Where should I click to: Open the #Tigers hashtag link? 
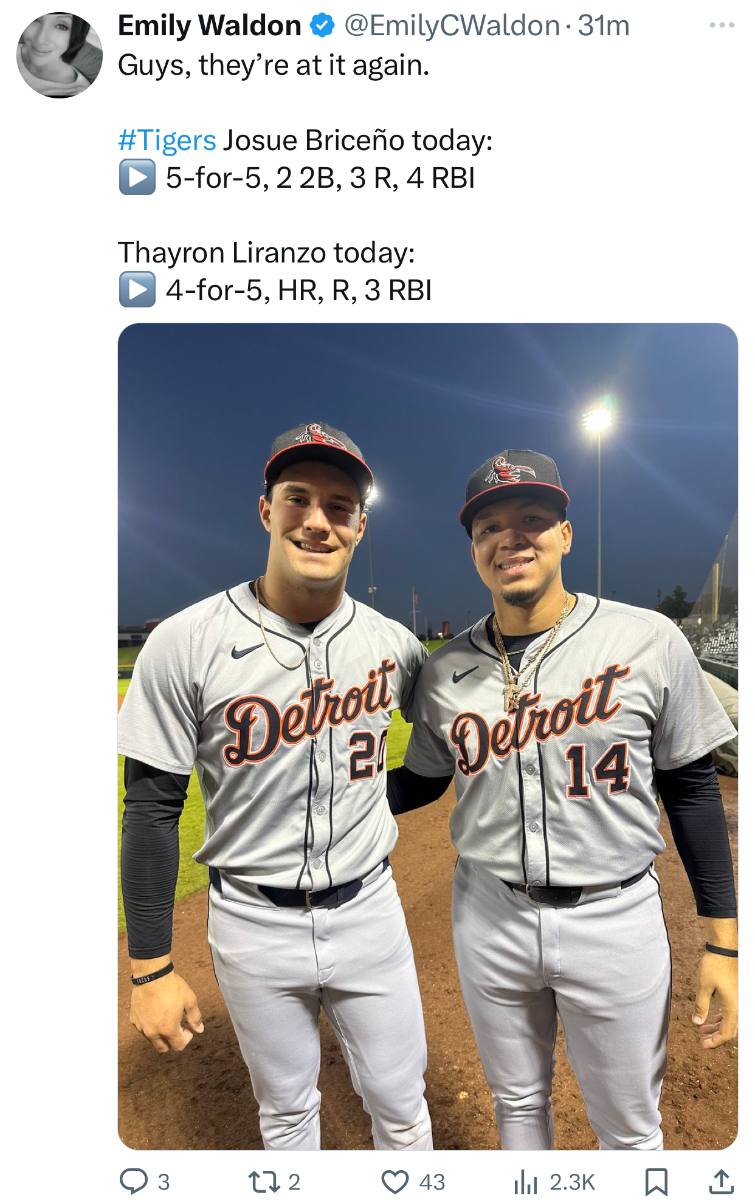tap(167, 140)
